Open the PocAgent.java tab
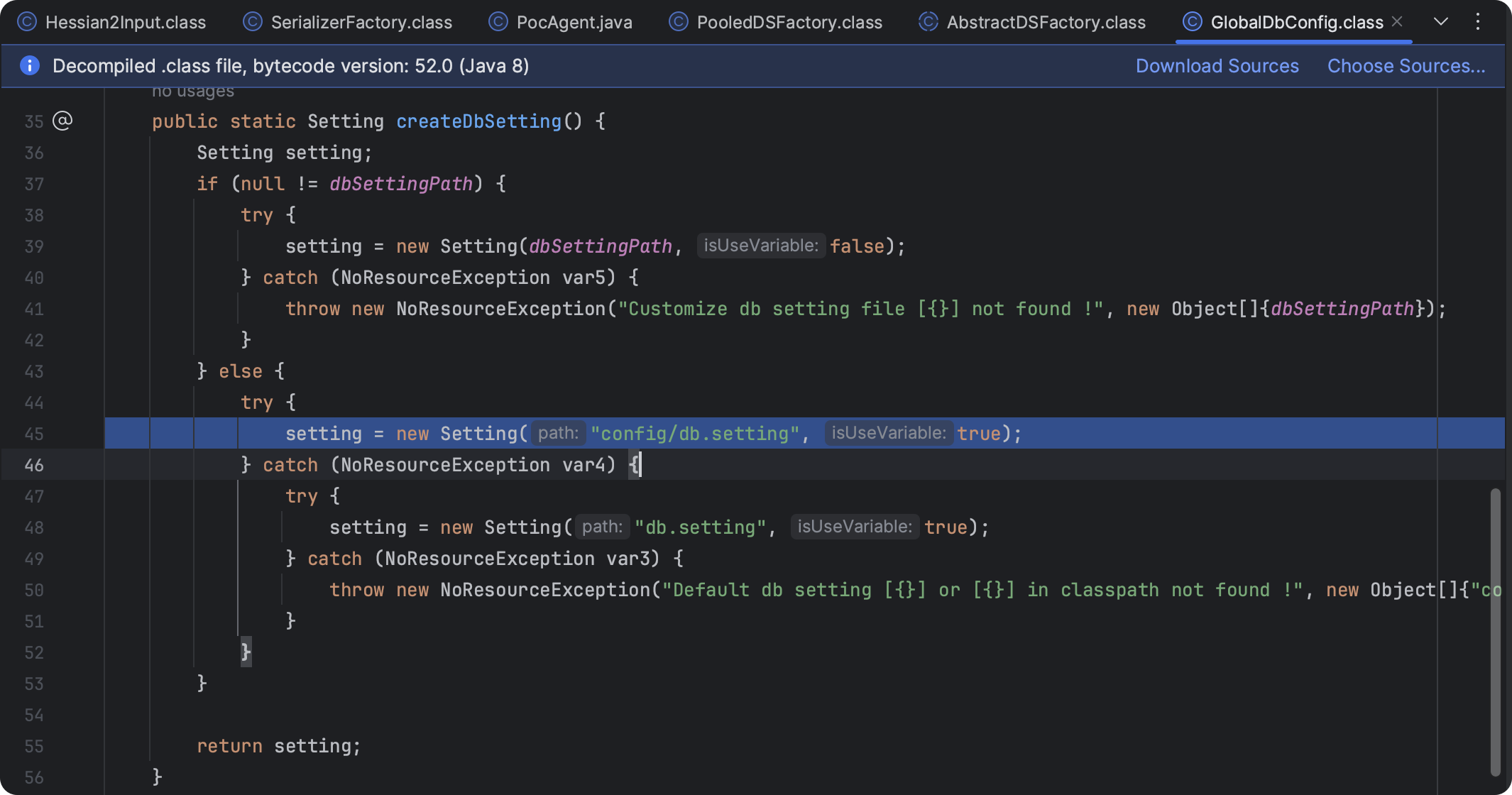The width and height of the screenshot is (1512, 795). pos(560,22)
